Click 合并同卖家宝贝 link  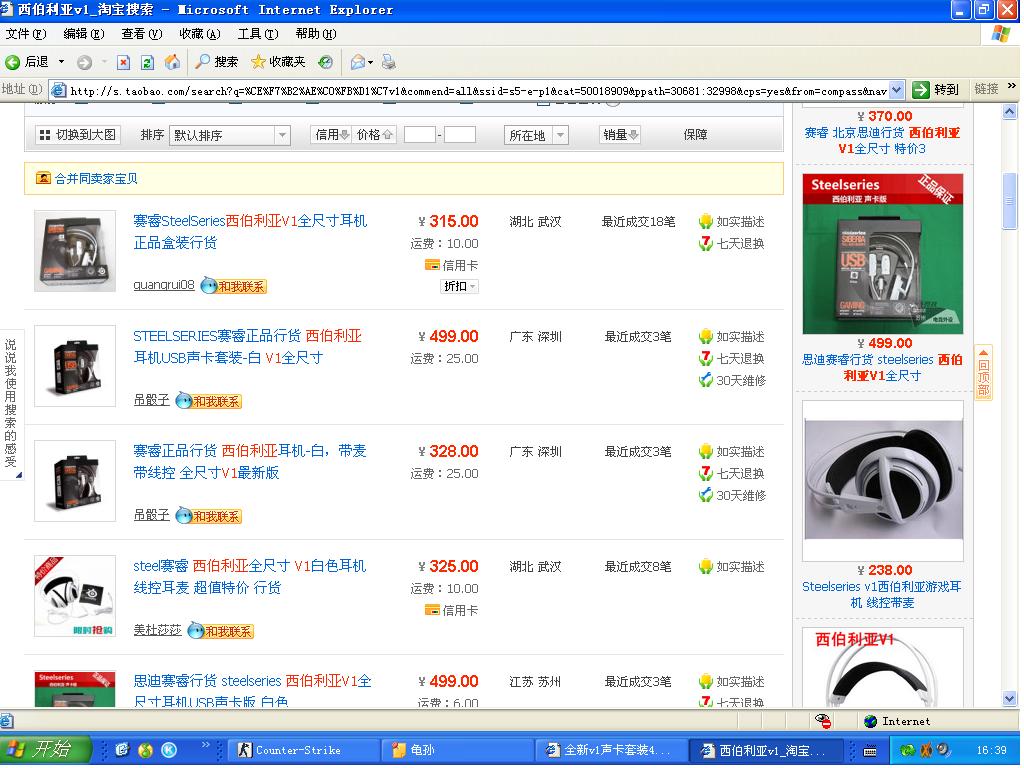pos(95,178)
